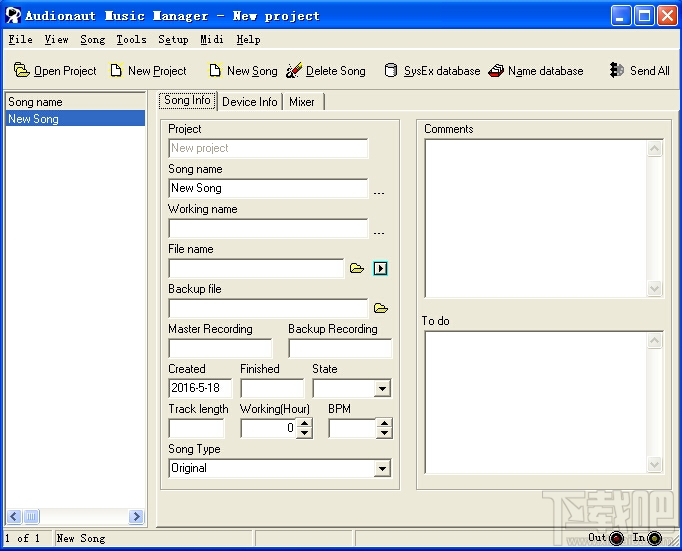Click the Delete Song eraser icon
Viewport: 682px width, 551px height.
294,70
